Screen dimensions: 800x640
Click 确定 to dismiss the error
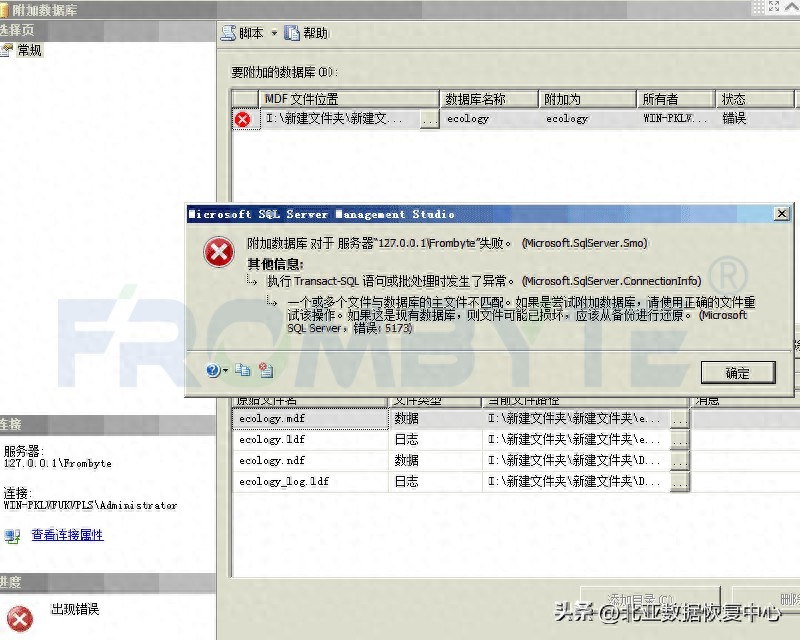coord(738,373)
